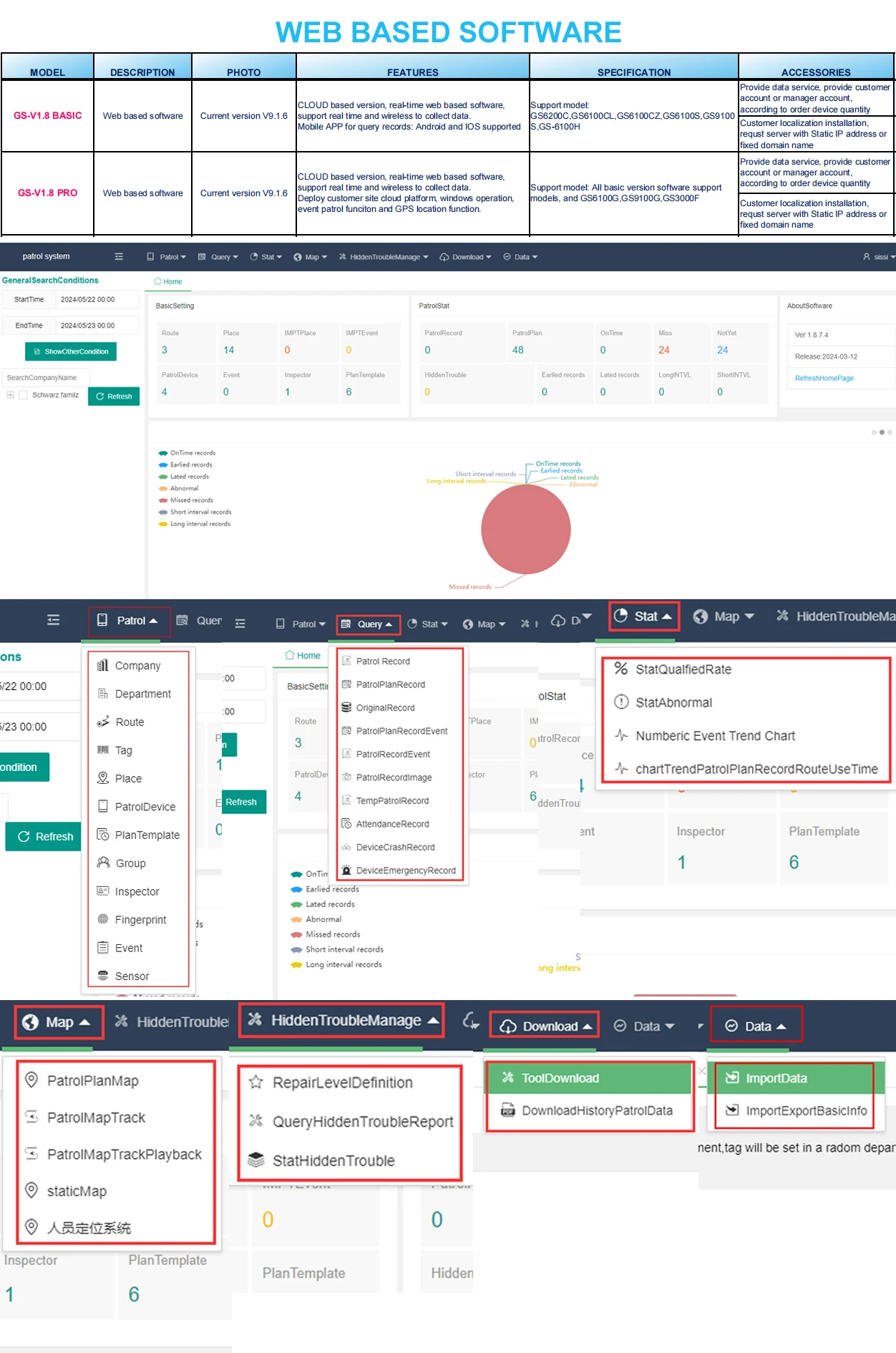Expand the Schwarz familz tree node

10,395
